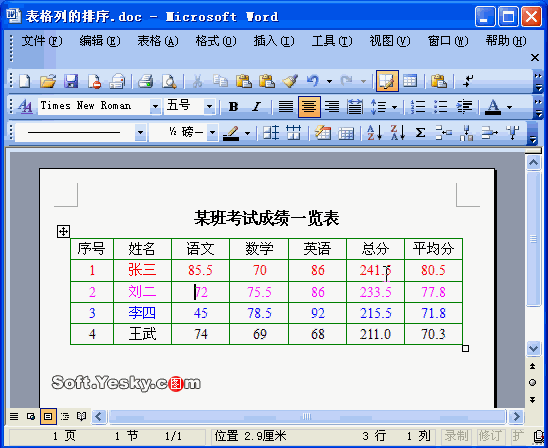Distribute columns evenly icon
This screenshot has height=448, width=548.
coord(293,133)
